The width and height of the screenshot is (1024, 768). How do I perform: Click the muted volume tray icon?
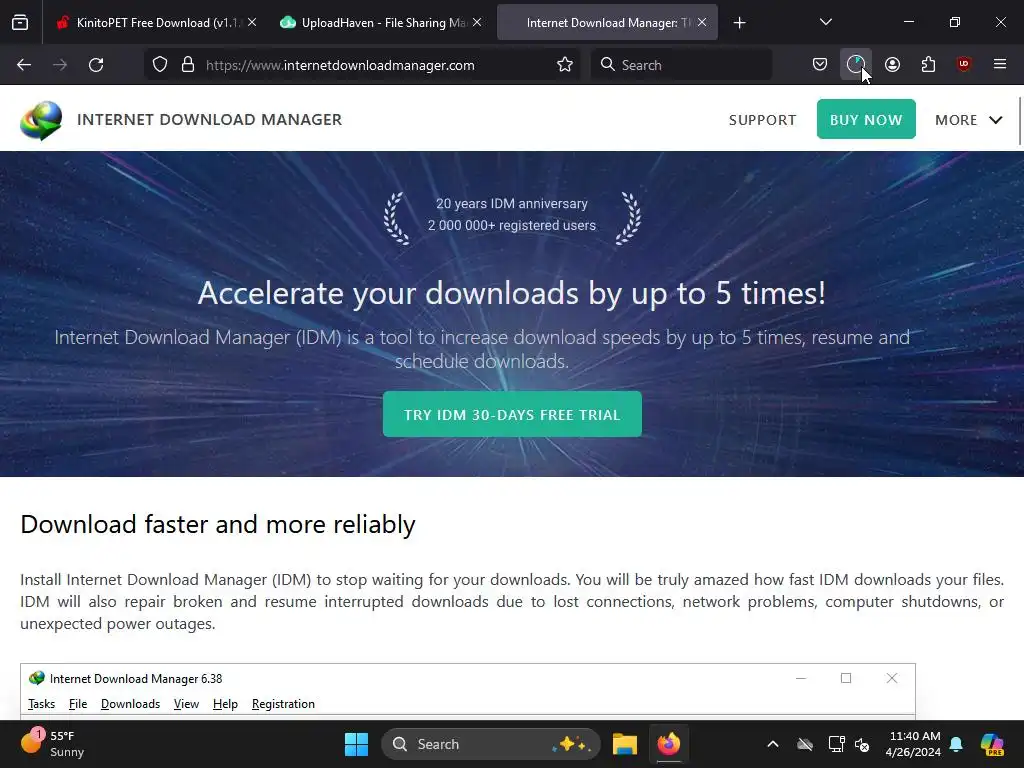pyautogui.click(x=862, y=744)
